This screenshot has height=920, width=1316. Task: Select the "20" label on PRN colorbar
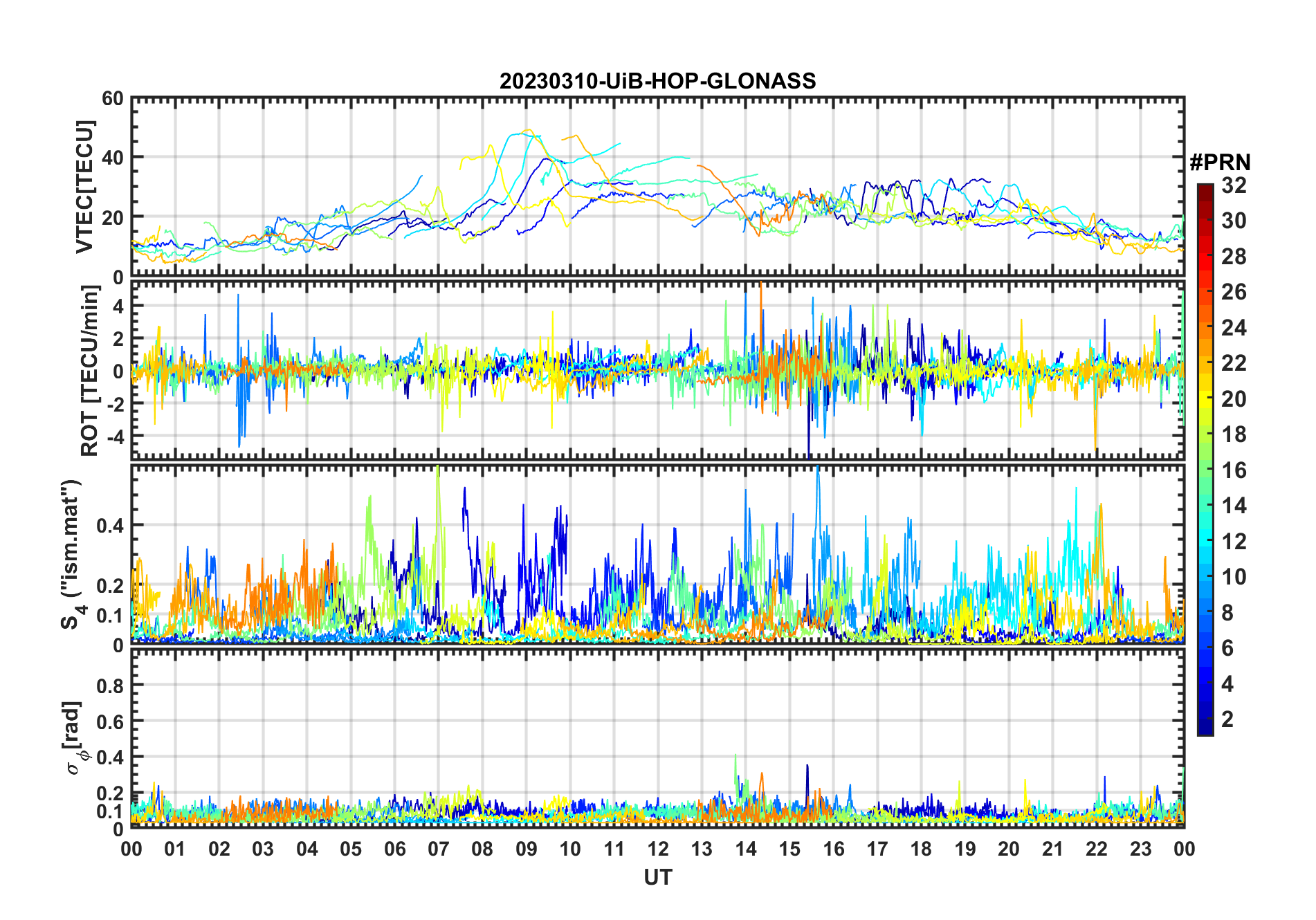(1234, 399)
